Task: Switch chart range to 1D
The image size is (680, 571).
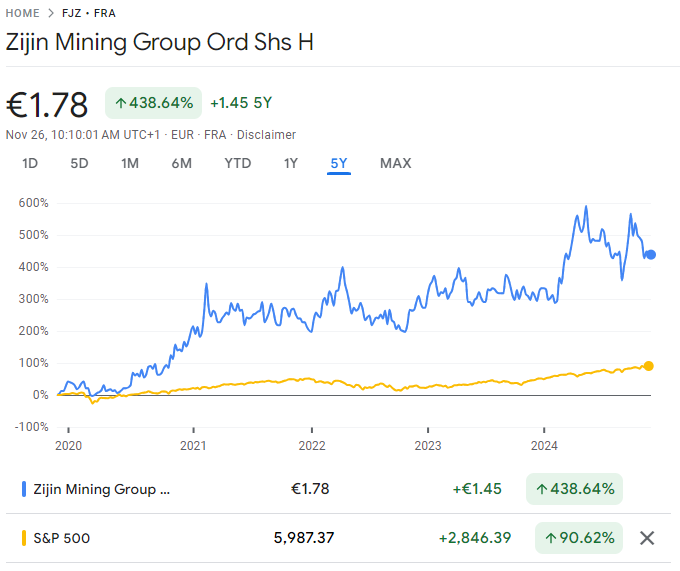Action: tap(30, 163)
